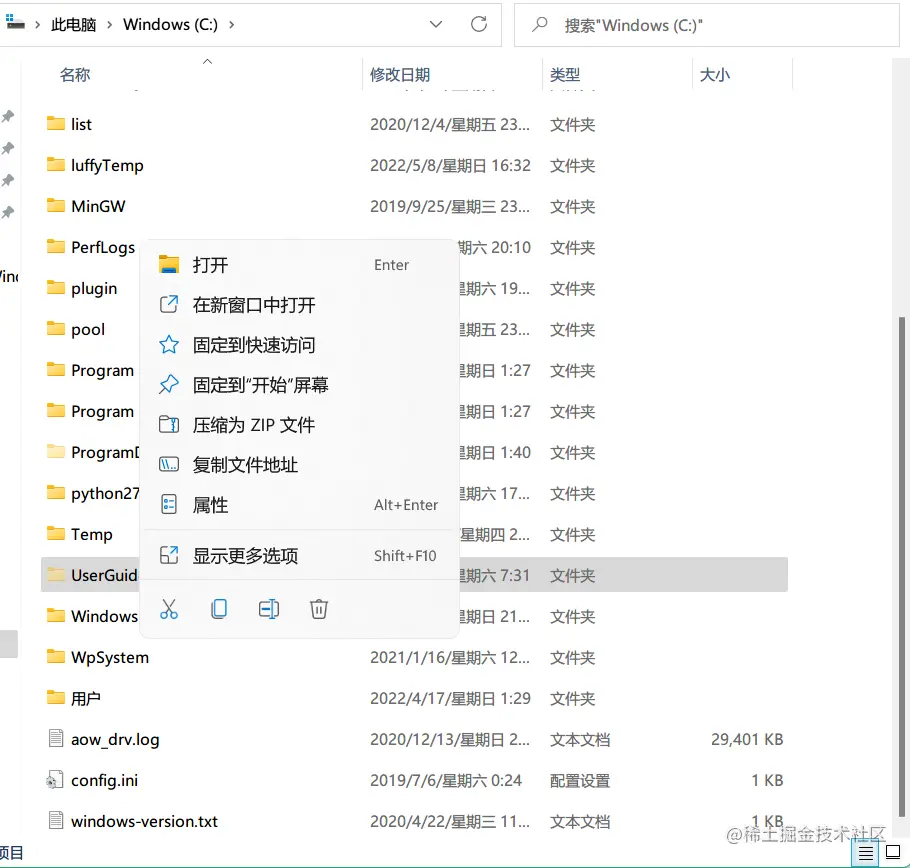Select the luffyTemp folder name
The width and height of the screenshot is (910, 868).
point(107,165)
